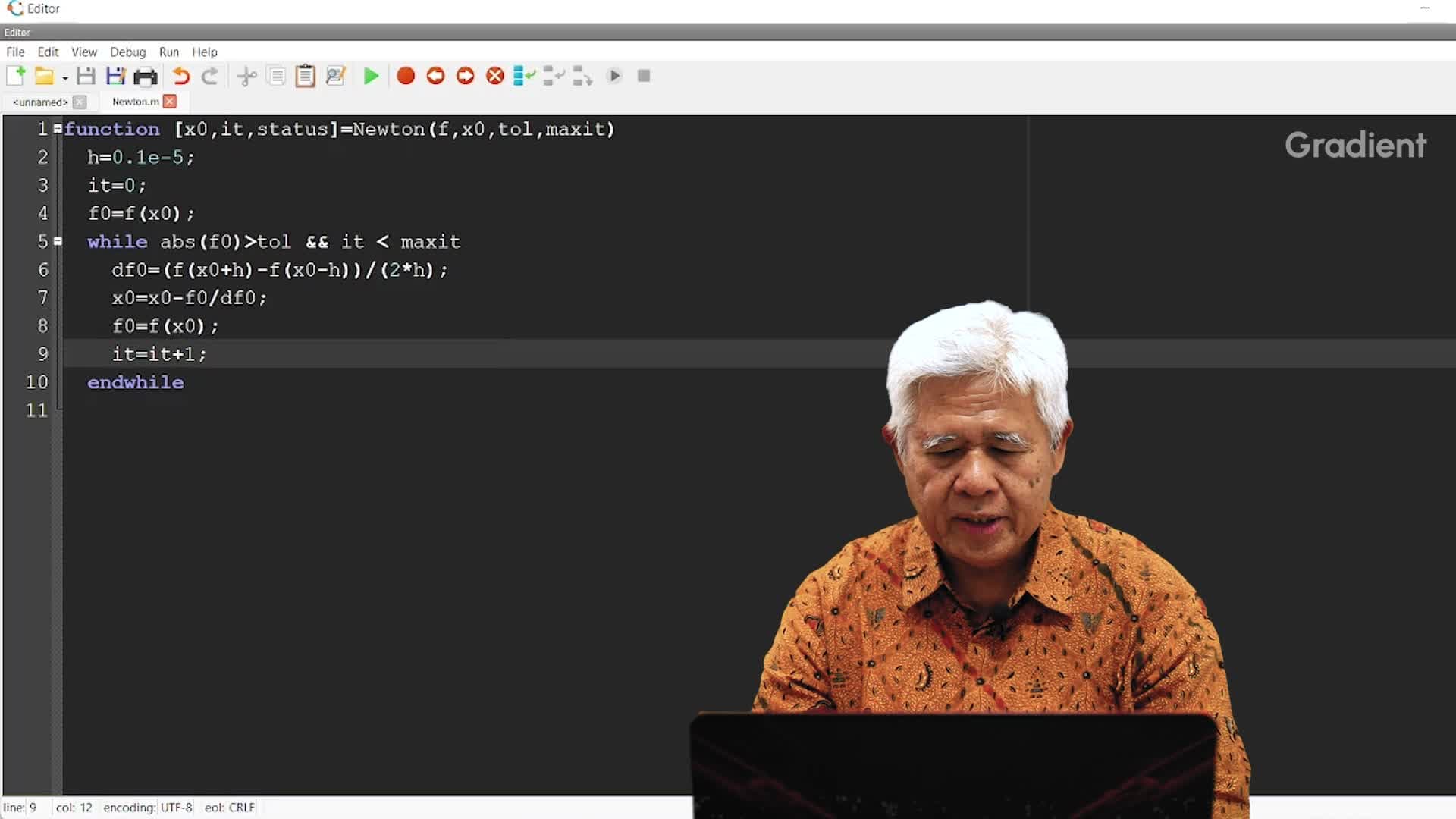The image size is (1456, 819).
Task: Remove all breakpoints
Action: coord(495,76)
